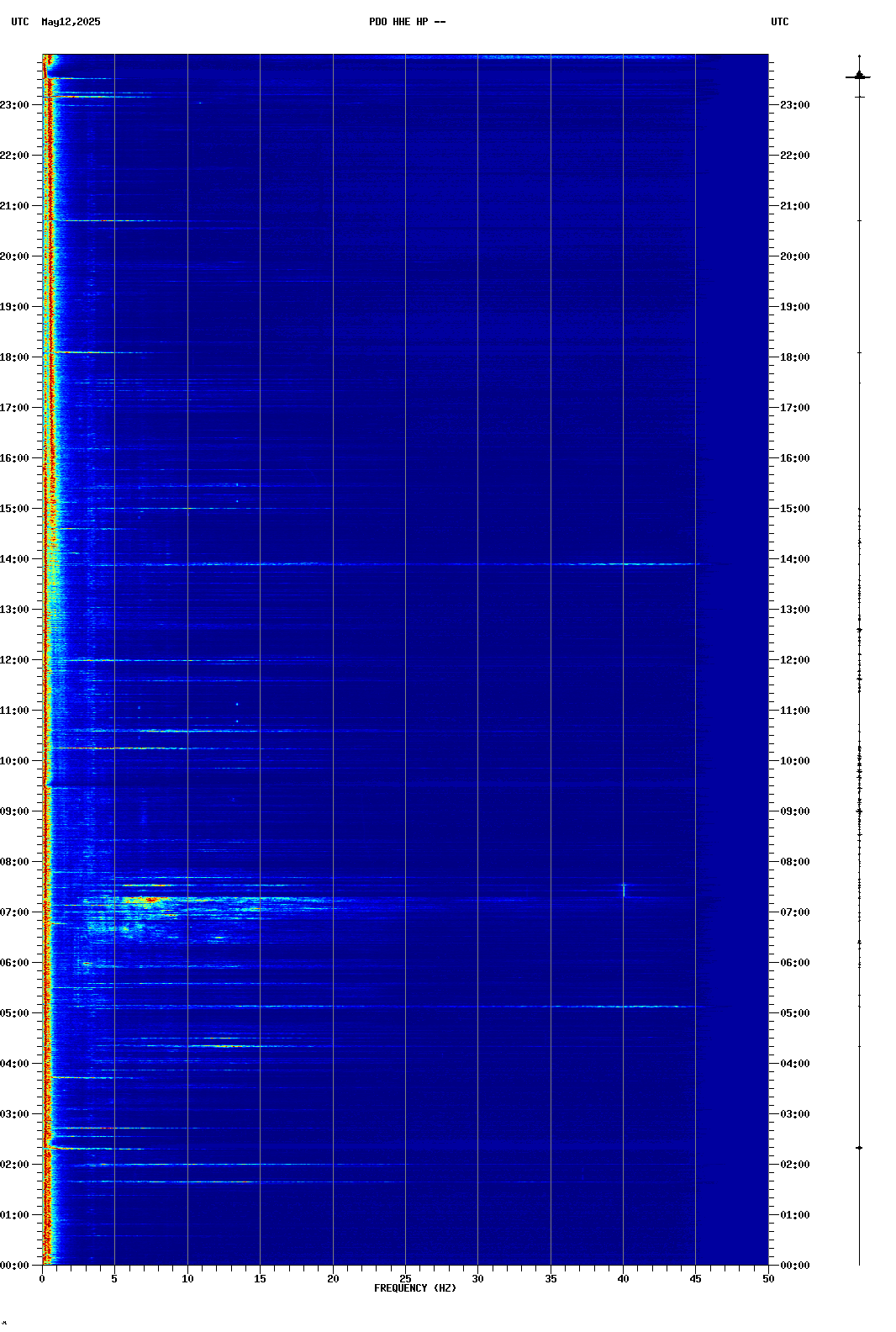Click the 15 Hz frequency tick label
This screenshot has width=896, height=1332.
pos(260,1279)
